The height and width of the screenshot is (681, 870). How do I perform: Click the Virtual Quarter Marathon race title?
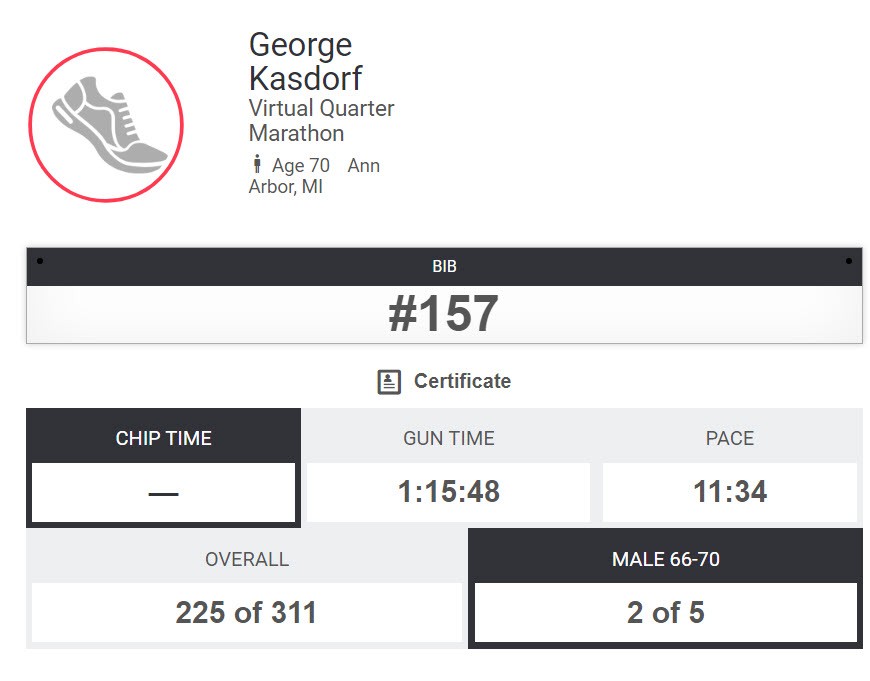pyautogui.click(x=321, y=121)
